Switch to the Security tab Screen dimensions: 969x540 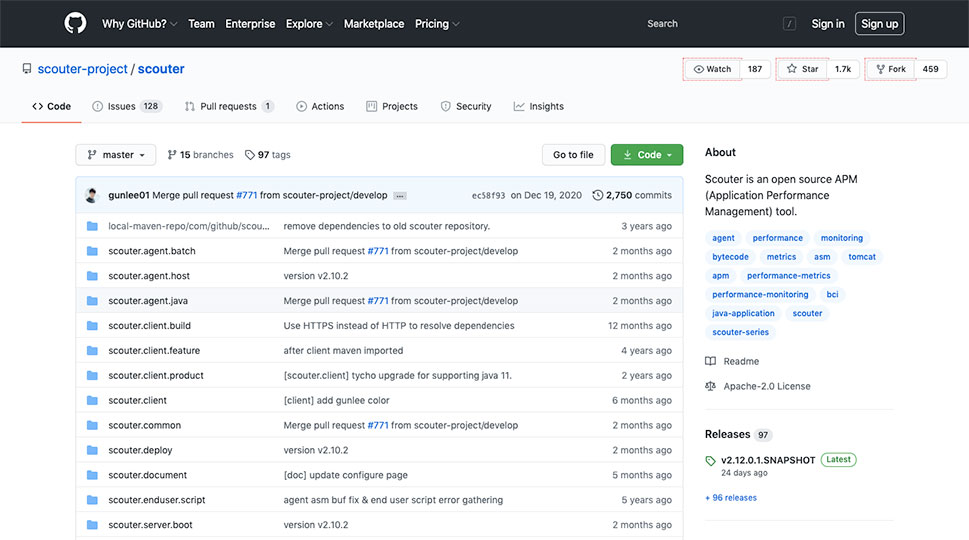click(466, 106)
